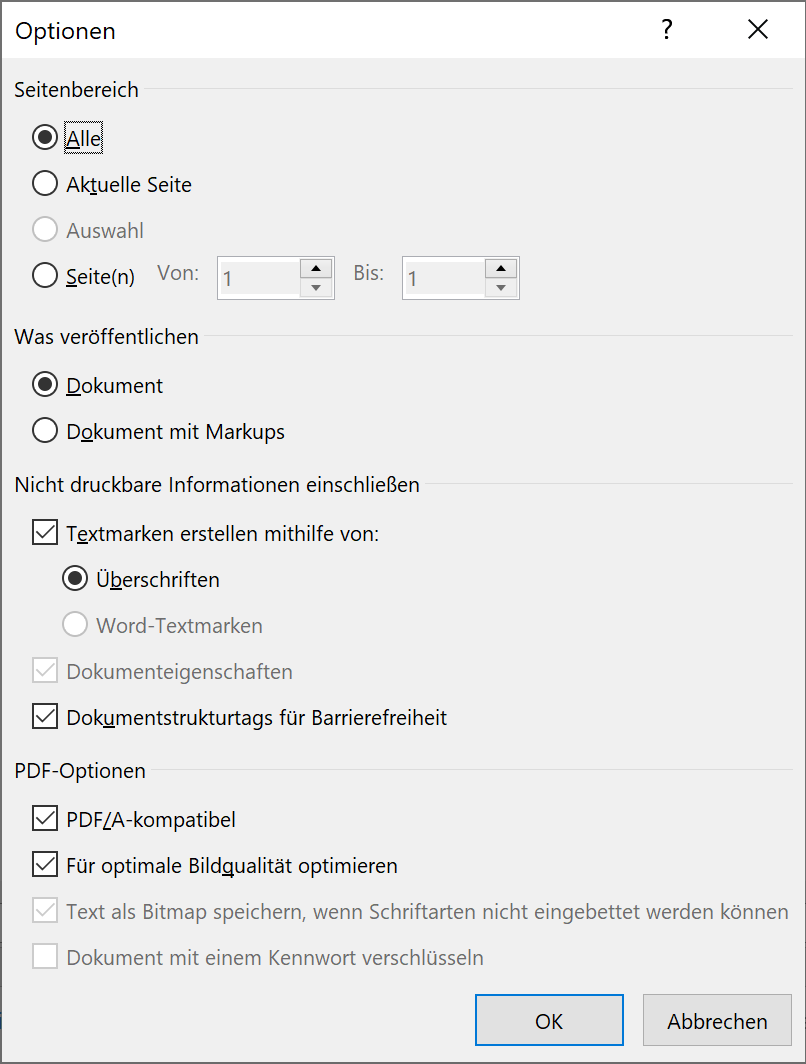806x1064 pixels.
Task: Toggle Dokumentstrukturtags für Barrierefreiheit checkbox
Action: point(45,717)
